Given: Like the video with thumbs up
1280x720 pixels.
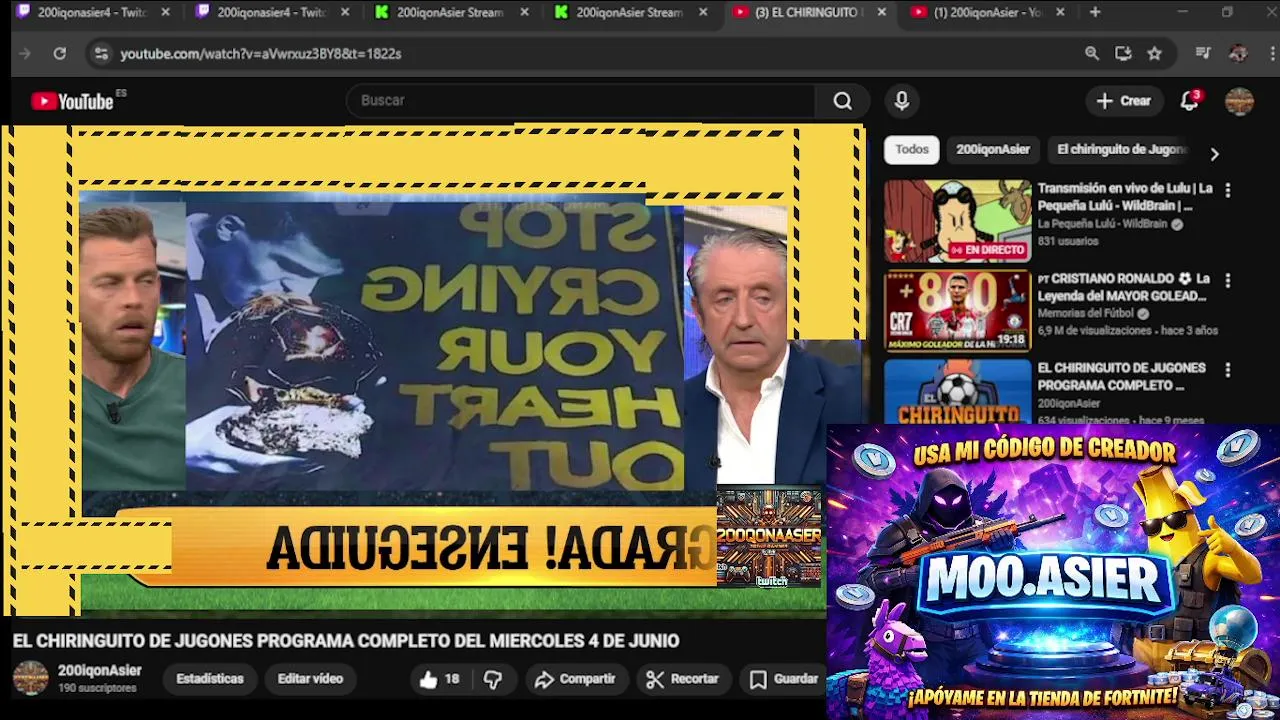Looking at the screenshot, I should pyautogui.click(x=438, y=679).
